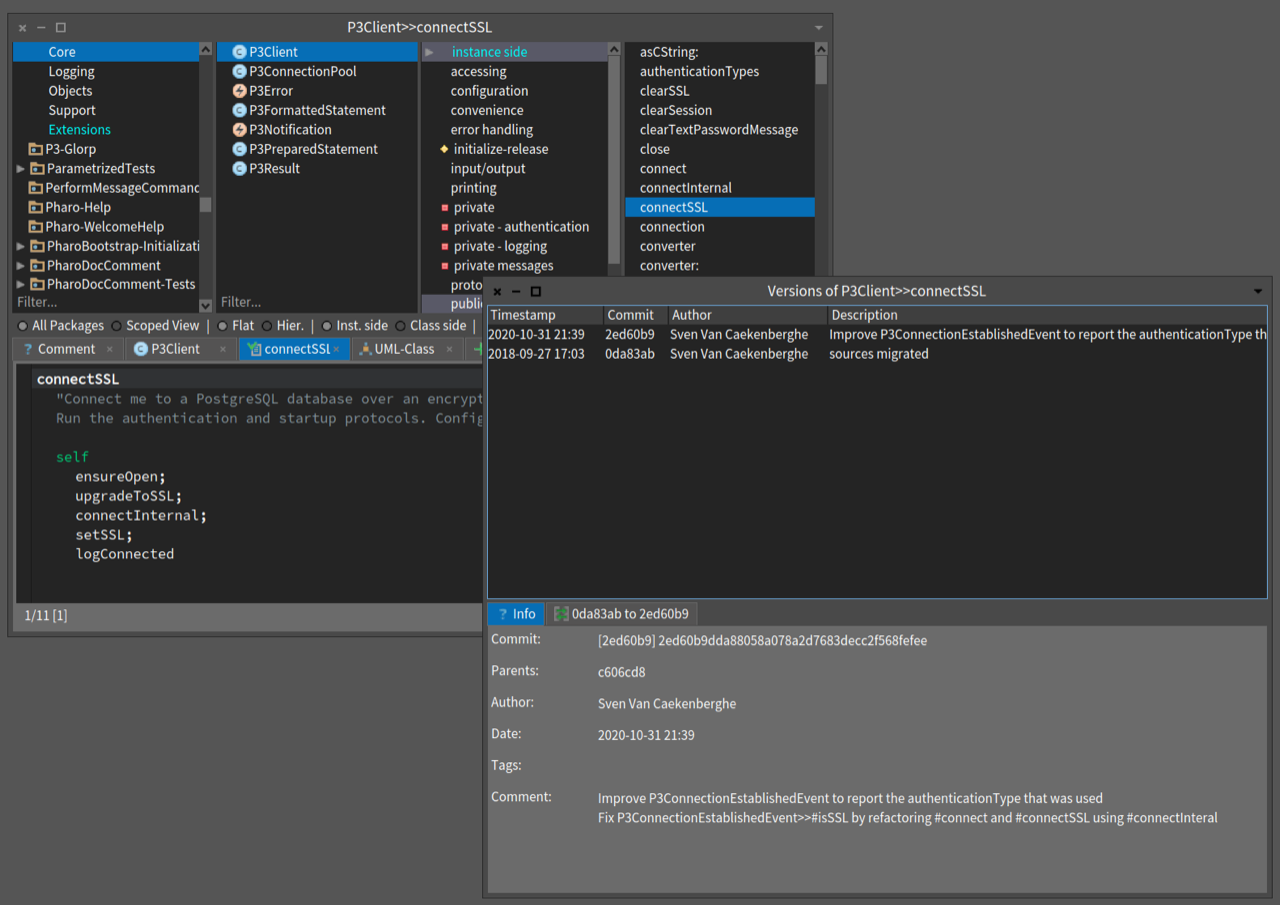Choose the Hier. radio button

267,326
